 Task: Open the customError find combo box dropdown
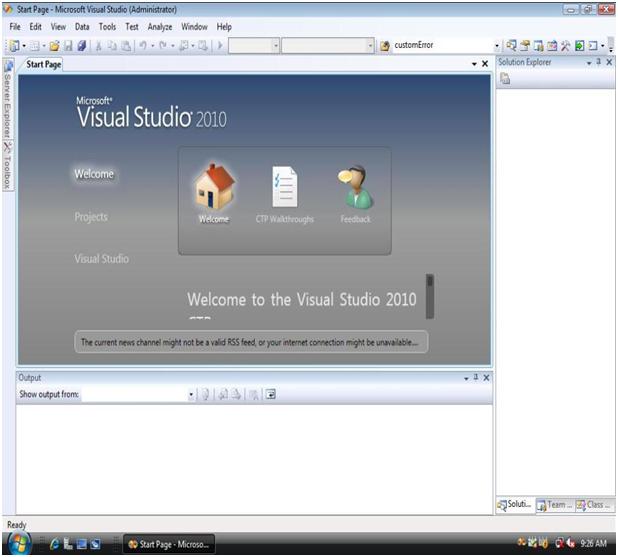point(498,45)
